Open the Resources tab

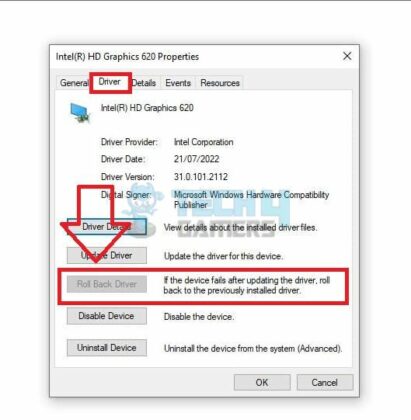point(220,83)
